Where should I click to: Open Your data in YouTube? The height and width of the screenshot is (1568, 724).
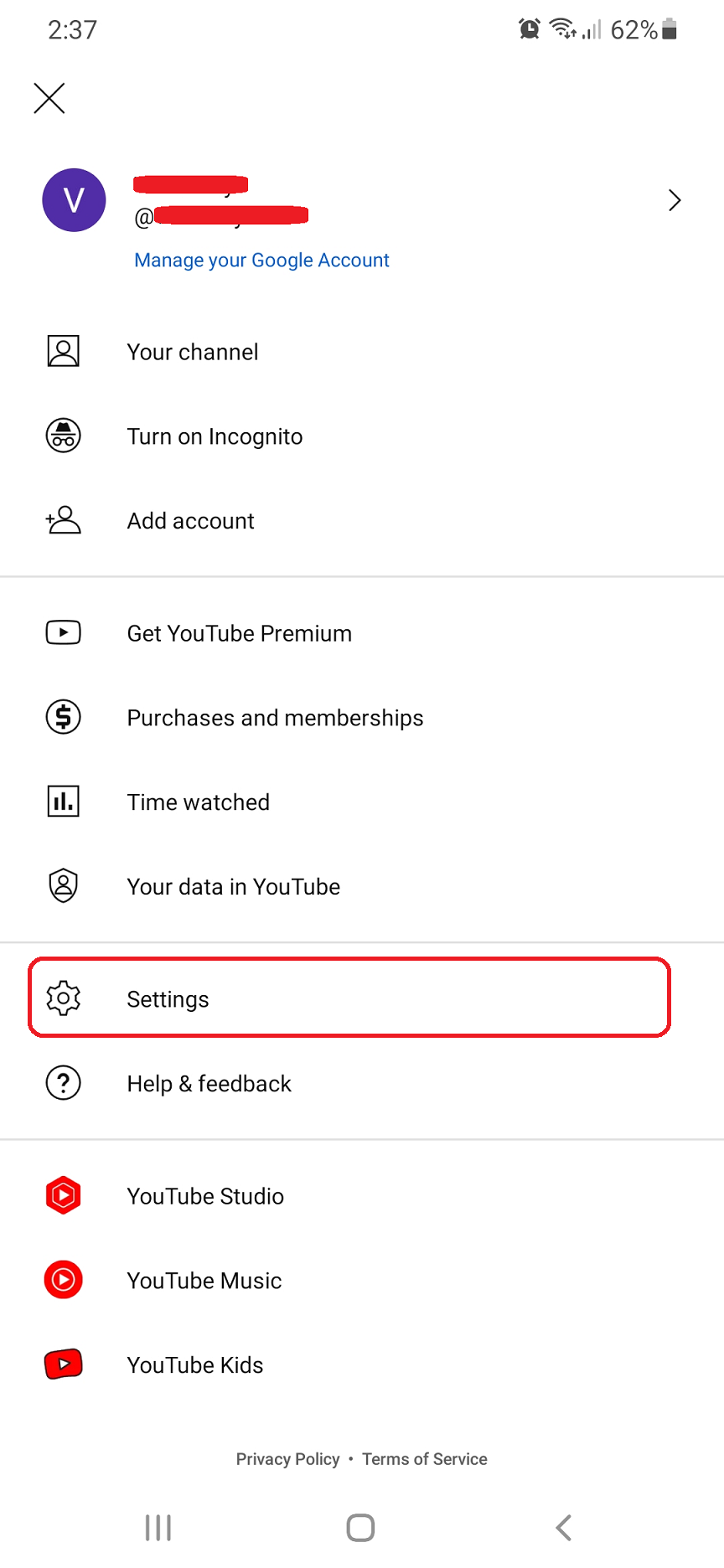pyautogui.click(x=233, y=885)
